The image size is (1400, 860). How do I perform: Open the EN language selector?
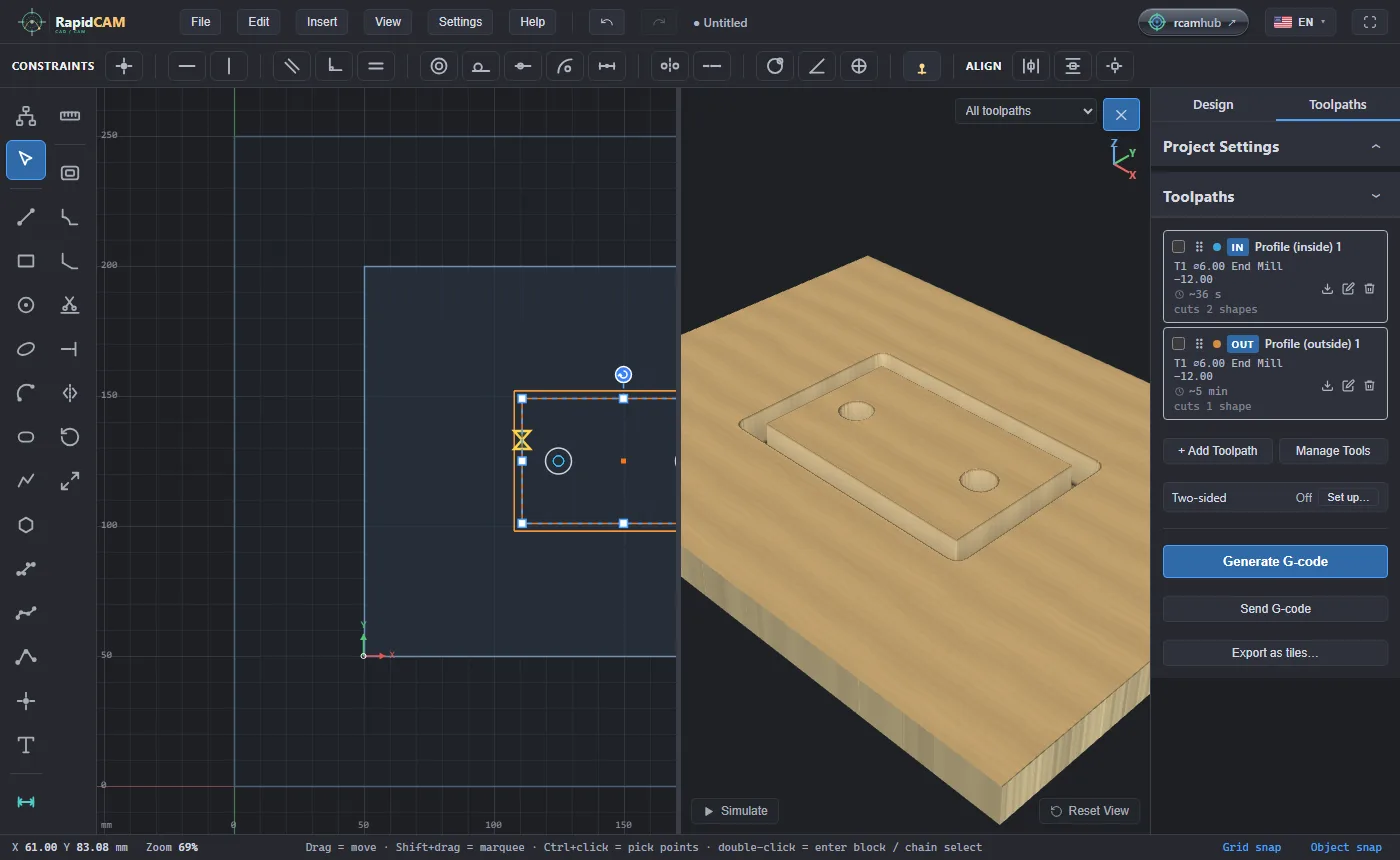[1300, 22]
